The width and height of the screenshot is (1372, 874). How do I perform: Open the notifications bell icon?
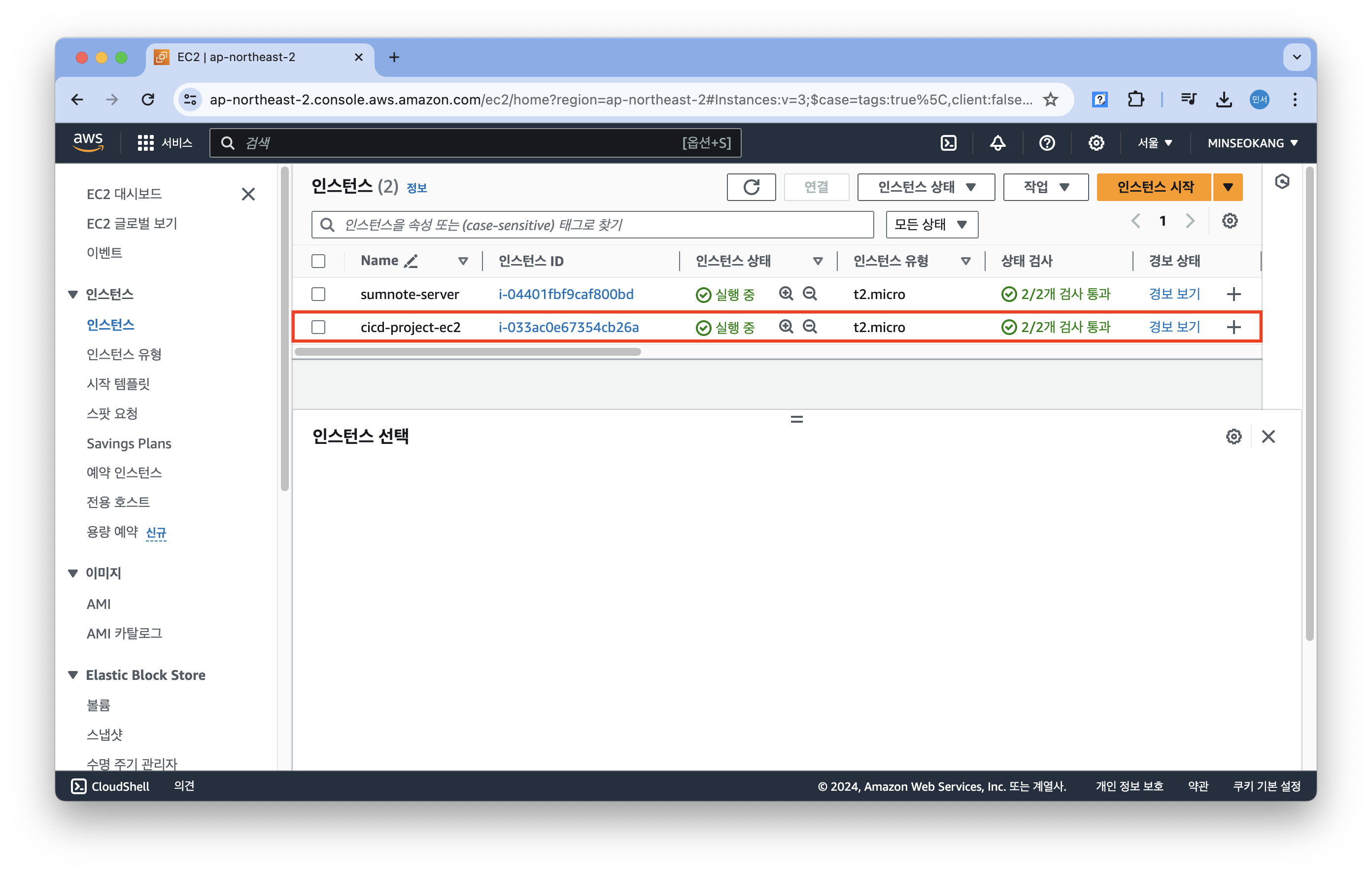tap(997, 143)
